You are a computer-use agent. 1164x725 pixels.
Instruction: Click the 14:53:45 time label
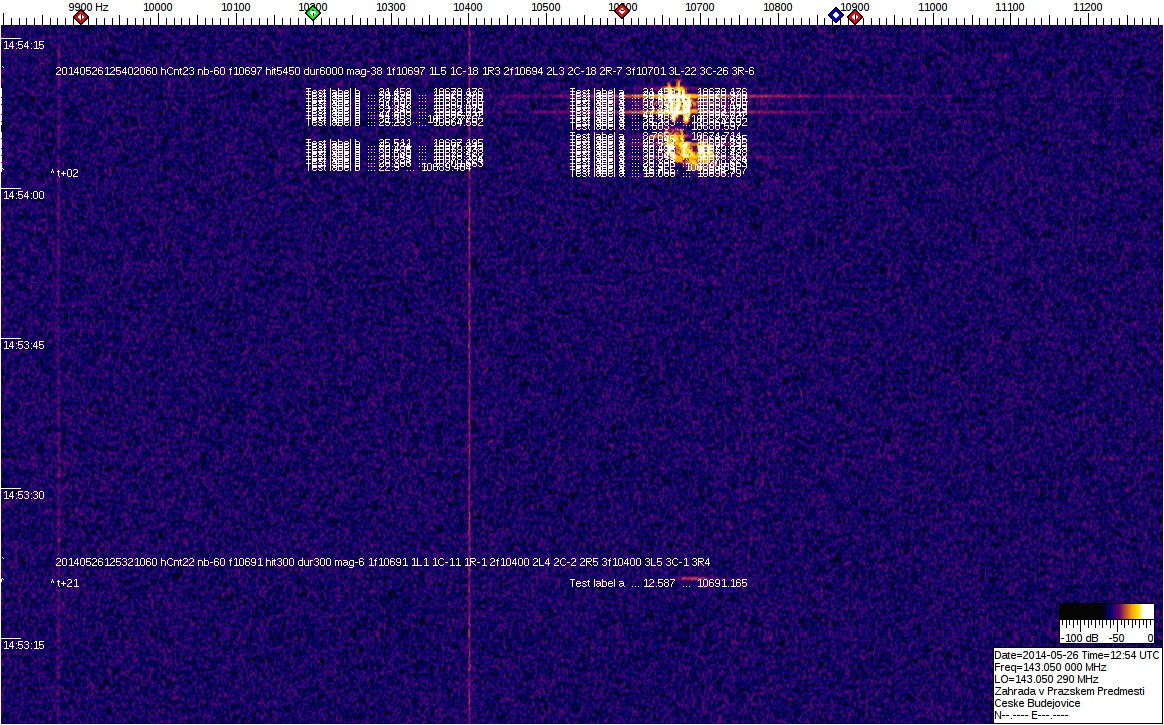click(23, 346)
